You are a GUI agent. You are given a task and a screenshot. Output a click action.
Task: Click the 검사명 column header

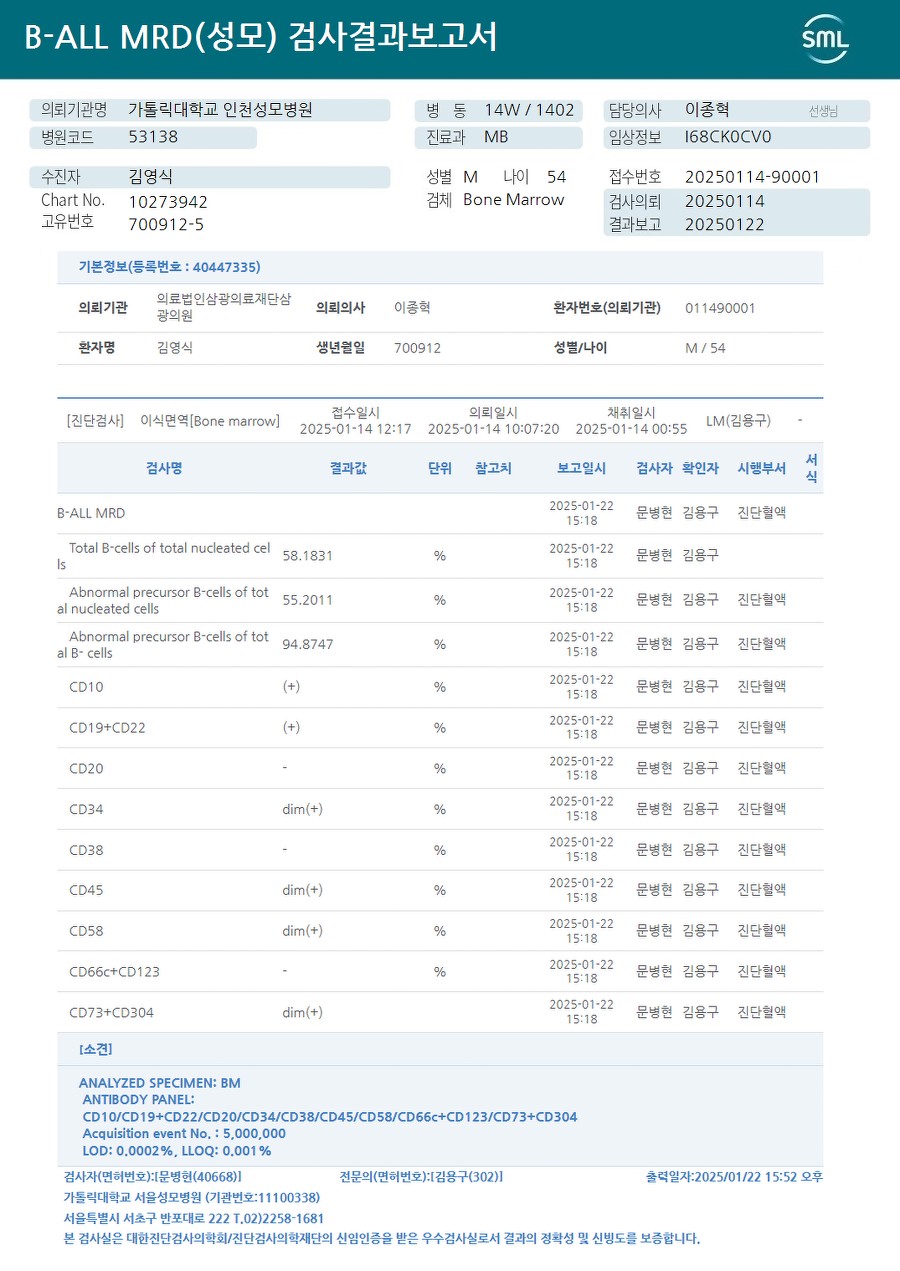click(x=164, y=468)
